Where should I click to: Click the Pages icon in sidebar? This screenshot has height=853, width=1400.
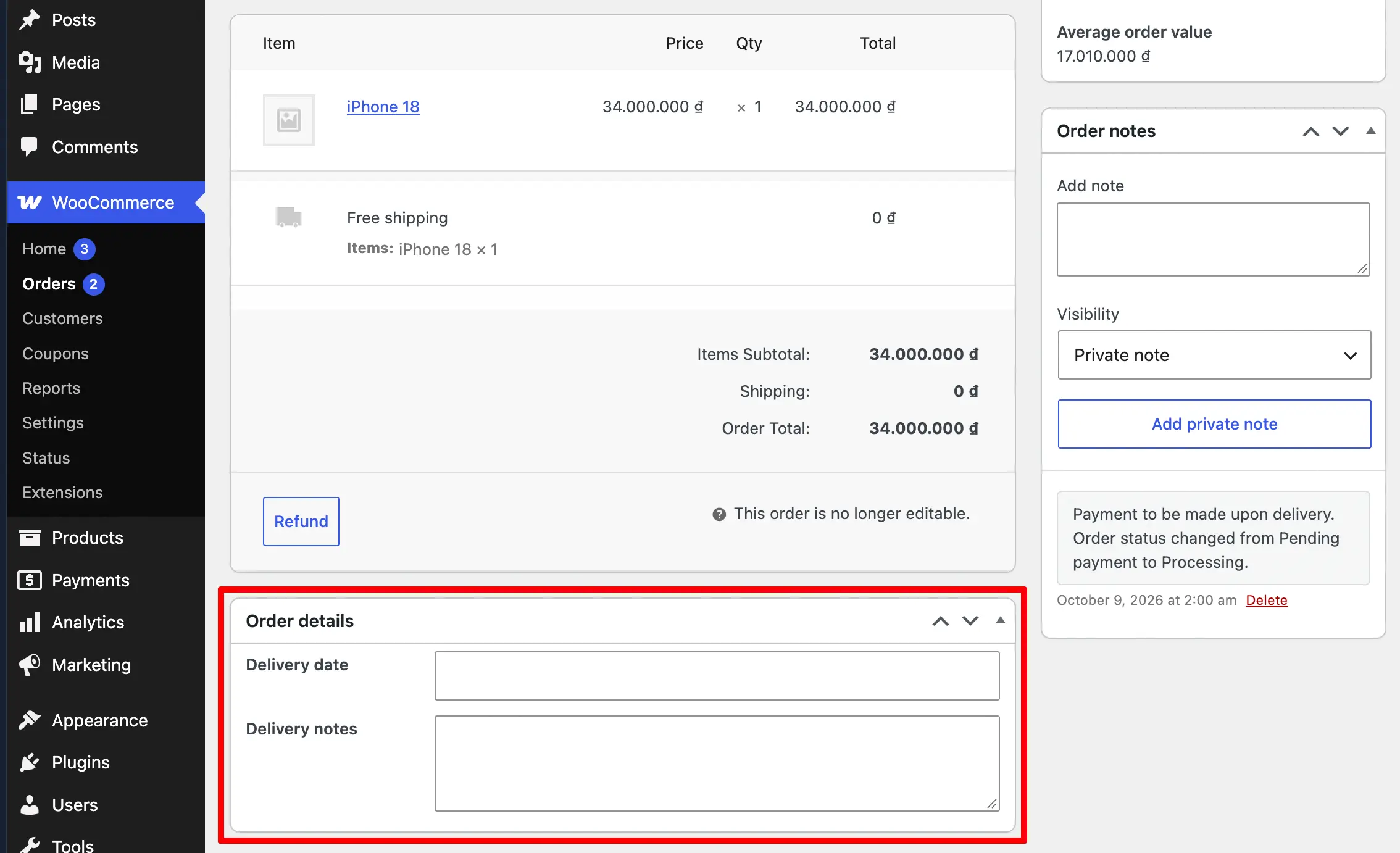(x=29, y=104)
